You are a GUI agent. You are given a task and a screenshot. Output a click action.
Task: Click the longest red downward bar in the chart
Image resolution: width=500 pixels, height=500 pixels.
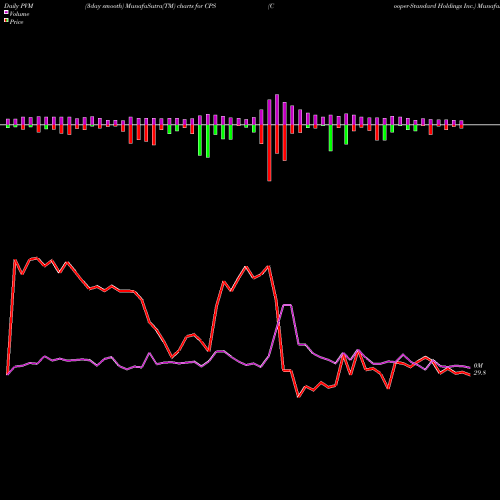(269, 153)
